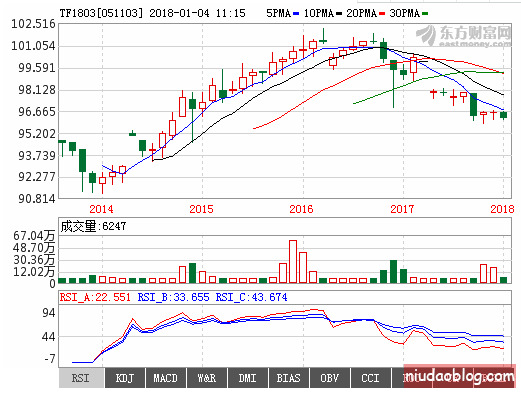
Task: Select the W&R indicator tab
Action: [x=207, y=378]
